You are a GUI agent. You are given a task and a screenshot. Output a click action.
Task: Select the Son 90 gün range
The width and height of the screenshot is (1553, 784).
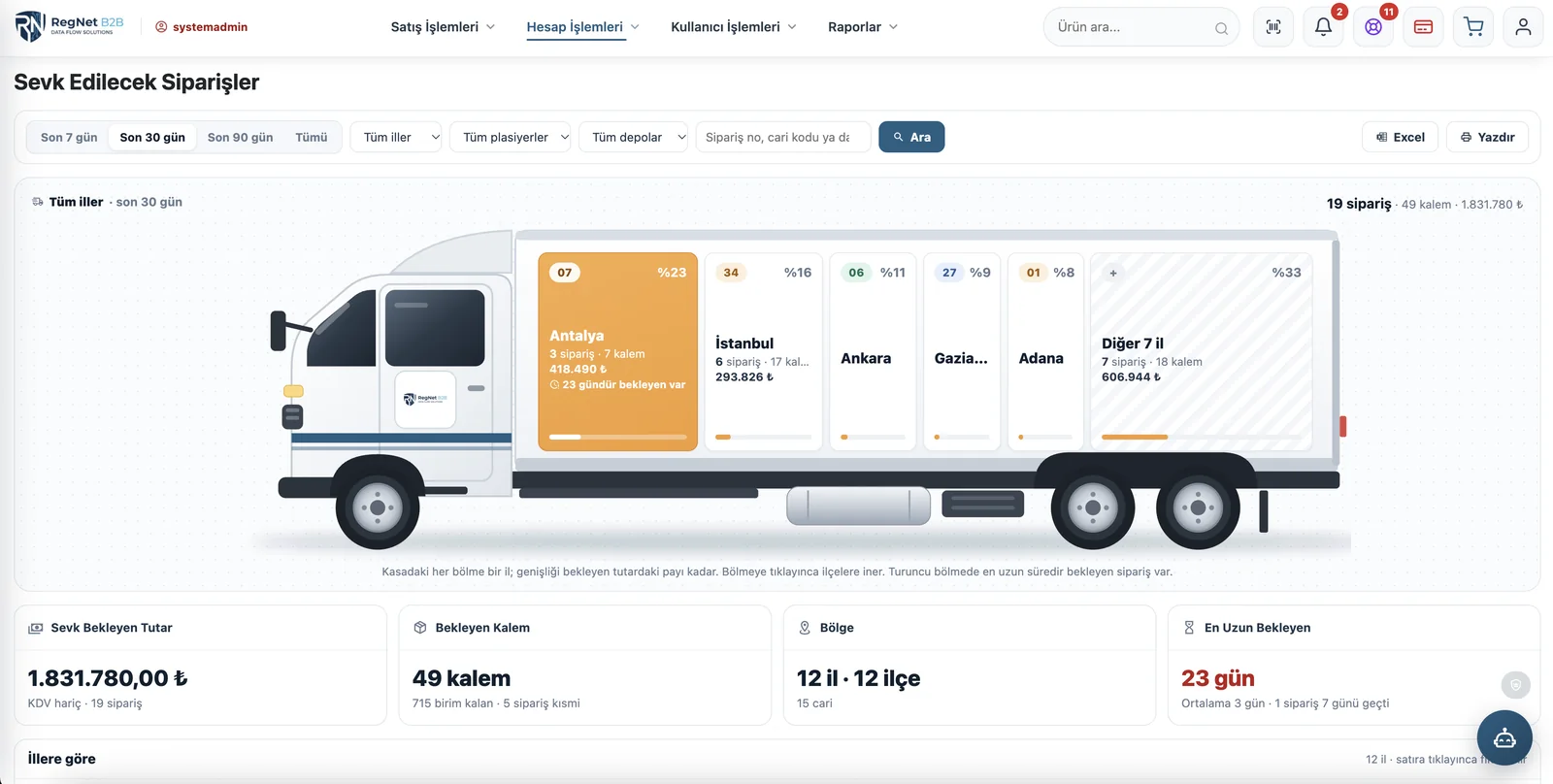(240, 138)
